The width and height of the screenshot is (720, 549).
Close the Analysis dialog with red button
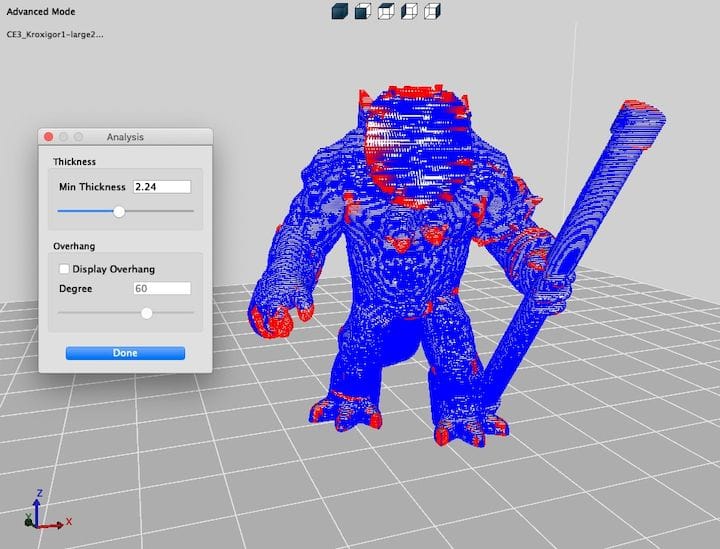tap(48, 136)
